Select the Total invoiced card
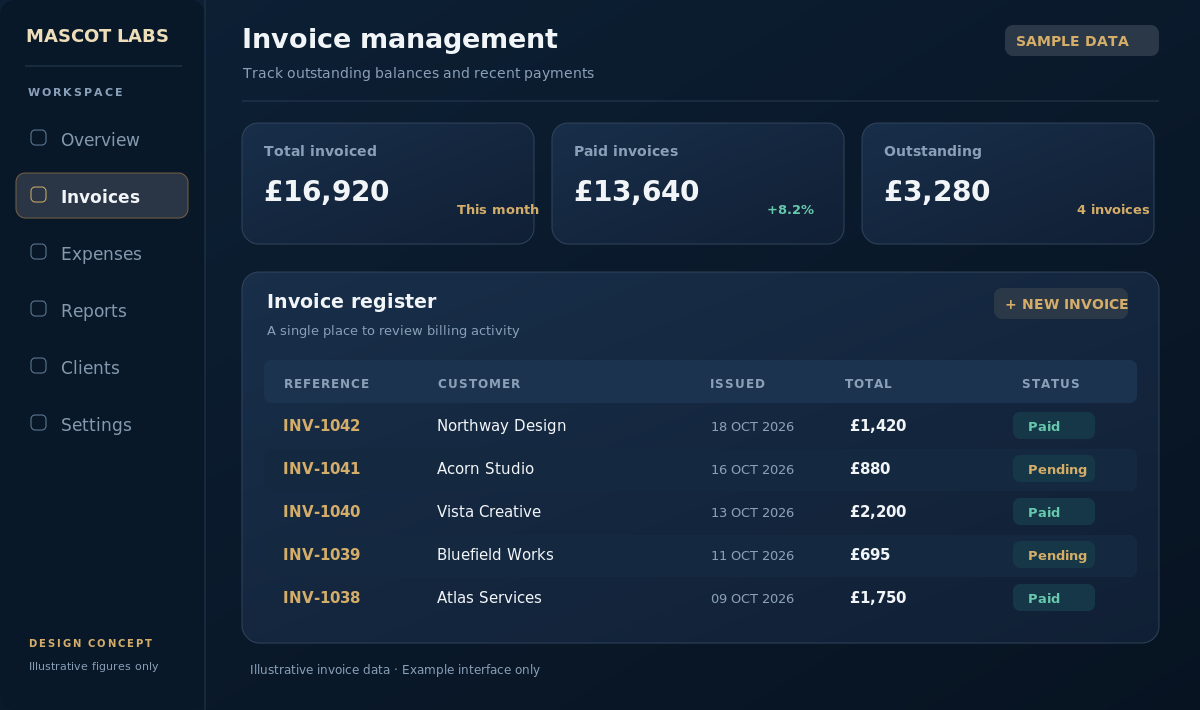Image resolution: width=1200 pixels, height=710 pixels. (x=388, y=183)
